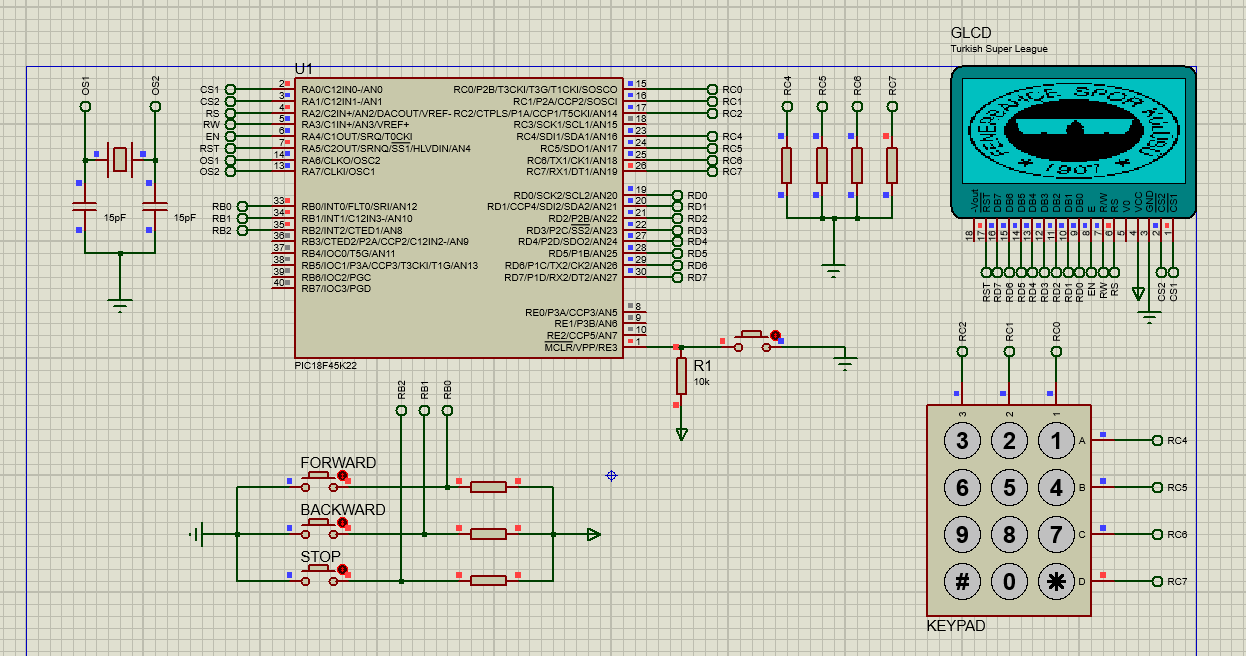
Task: Toggle the FORWARD push button switch
Action: [x=322, y=481]
